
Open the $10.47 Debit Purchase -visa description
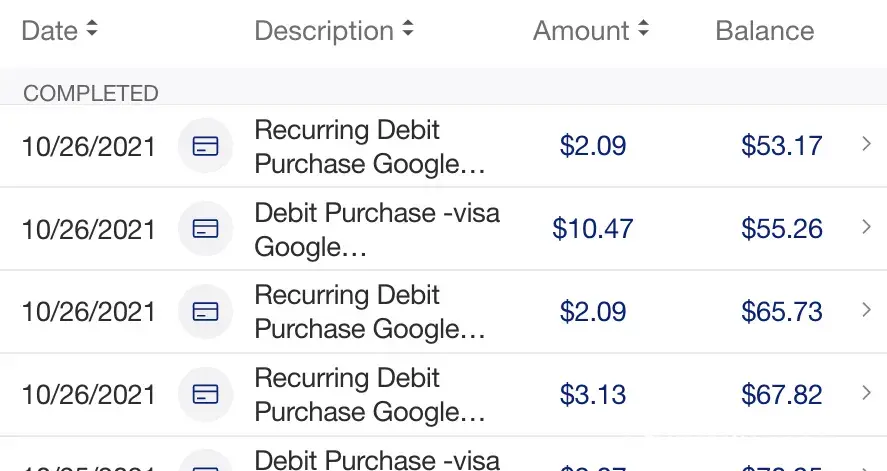coord(376,229)
